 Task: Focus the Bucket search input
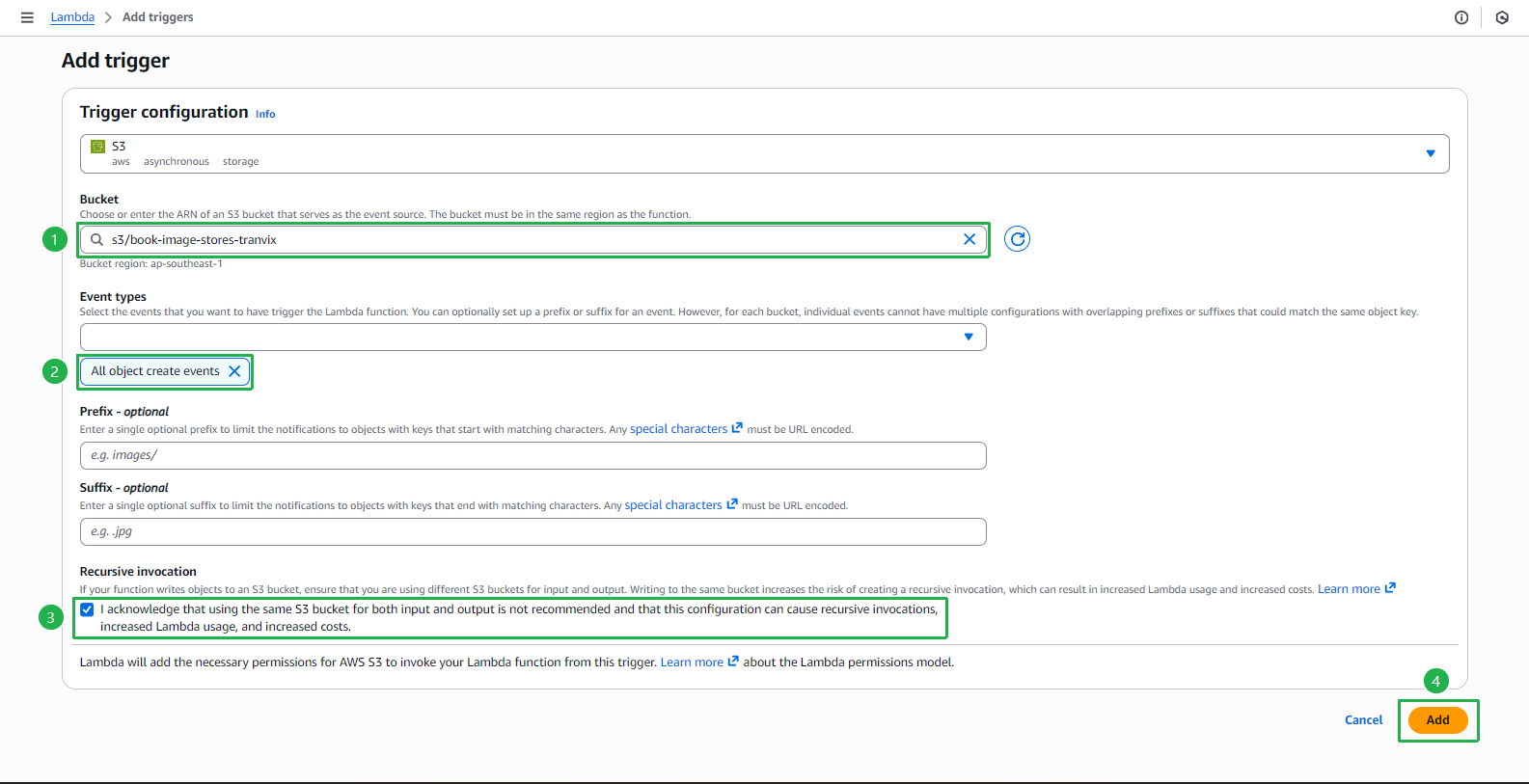point(532,239)
